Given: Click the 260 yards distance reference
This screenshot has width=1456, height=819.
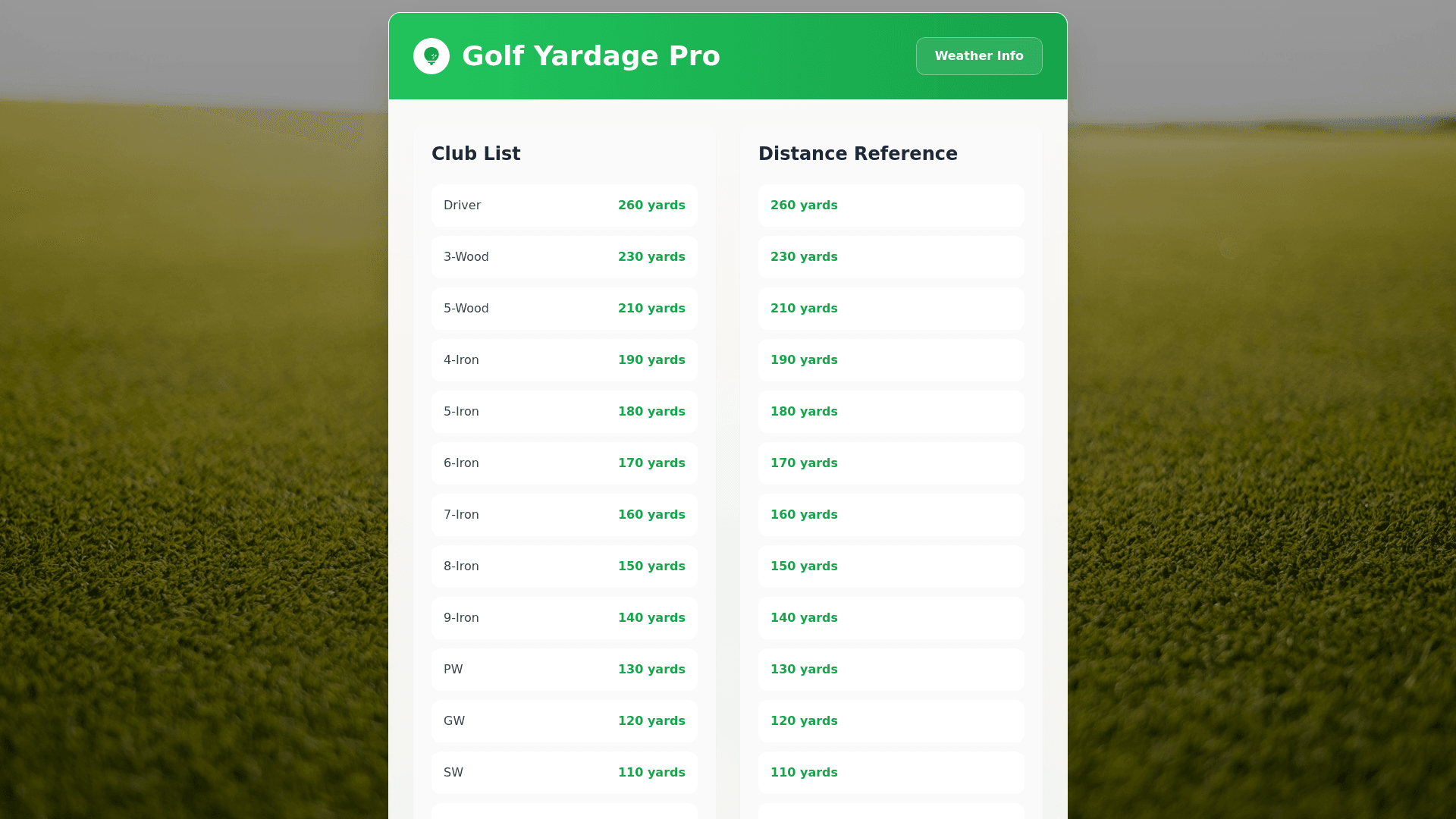Looking at the screenshot, I should pos(890,206).
